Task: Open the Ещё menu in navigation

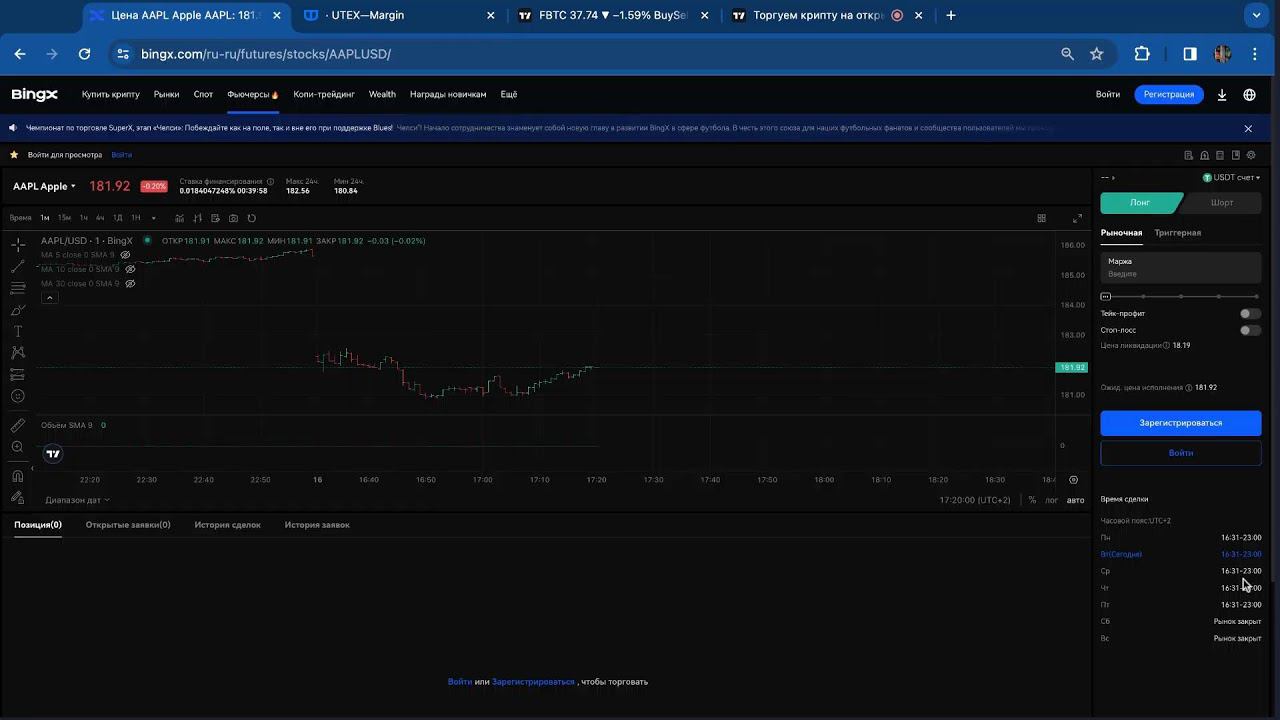Action: point(508,94)
